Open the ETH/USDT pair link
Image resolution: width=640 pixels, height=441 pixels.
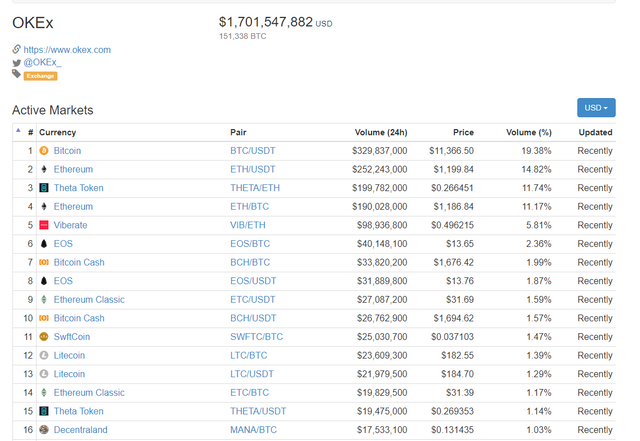(x=253, y=169)
